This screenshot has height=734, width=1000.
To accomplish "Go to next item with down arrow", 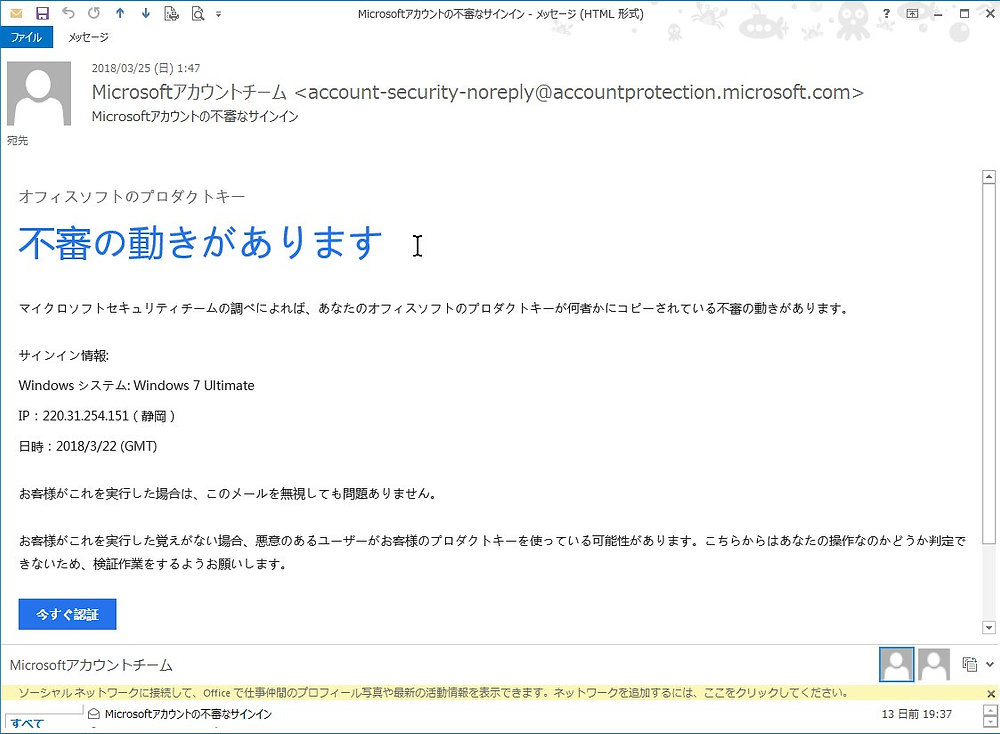I will (145, 13).
